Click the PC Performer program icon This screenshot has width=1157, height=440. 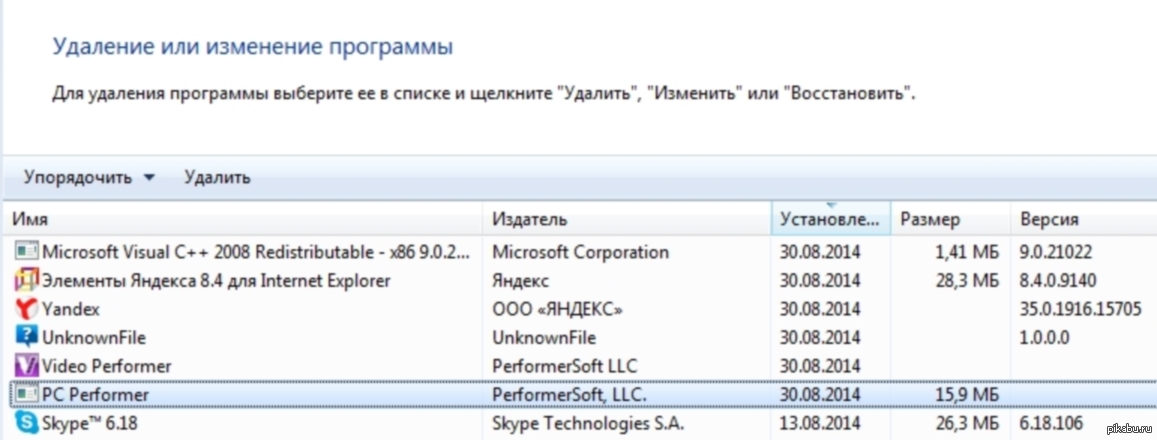pos(26,395)
